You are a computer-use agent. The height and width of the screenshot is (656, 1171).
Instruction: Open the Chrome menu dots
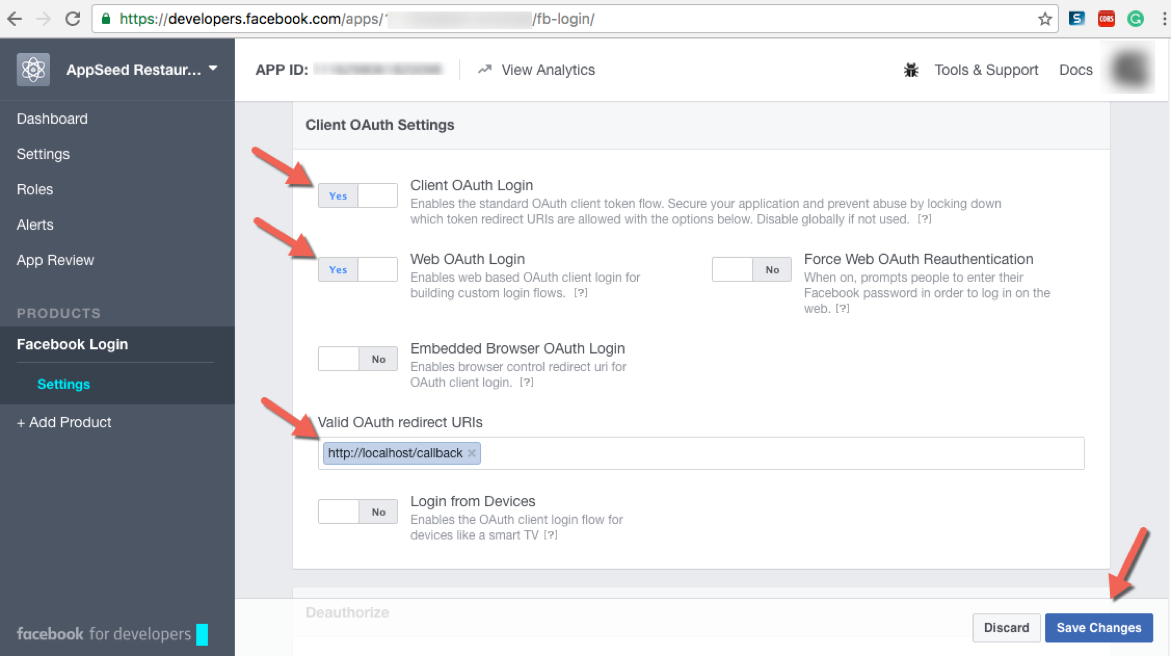click(x=1164, y=19)
